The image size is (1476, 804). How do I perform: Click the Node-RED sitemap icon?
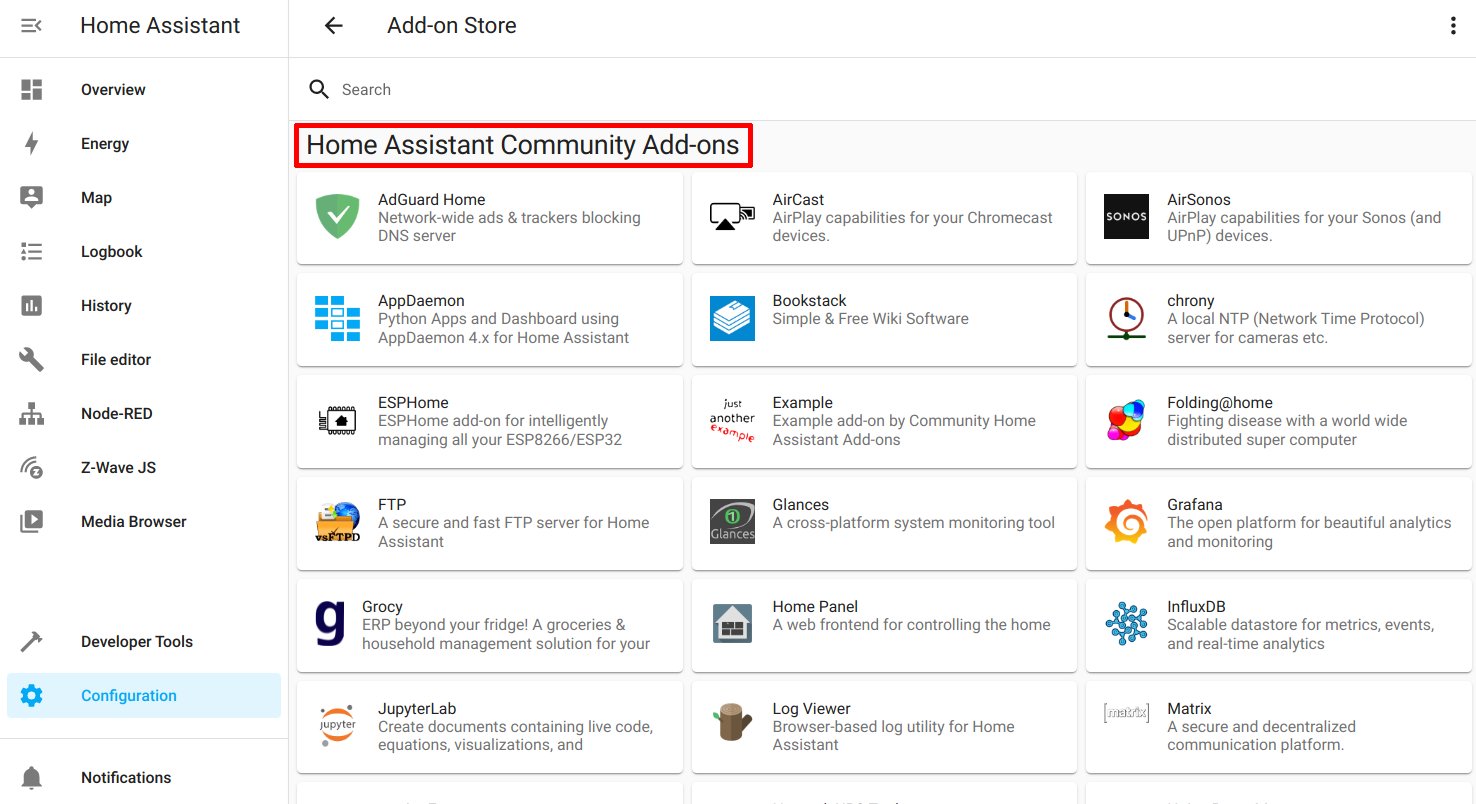tap(32, 414)
